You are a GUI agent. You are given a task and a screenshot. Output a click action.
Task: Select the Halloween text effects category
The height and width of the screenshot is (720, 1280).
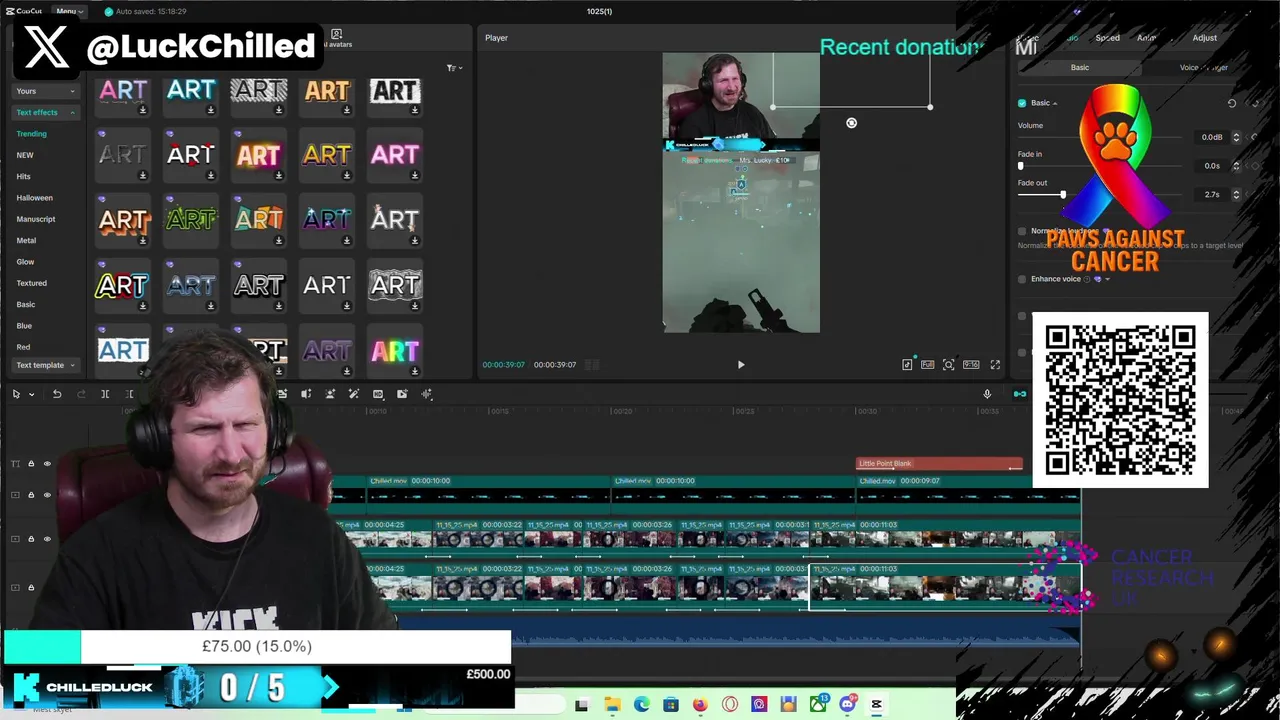point(34,198)
